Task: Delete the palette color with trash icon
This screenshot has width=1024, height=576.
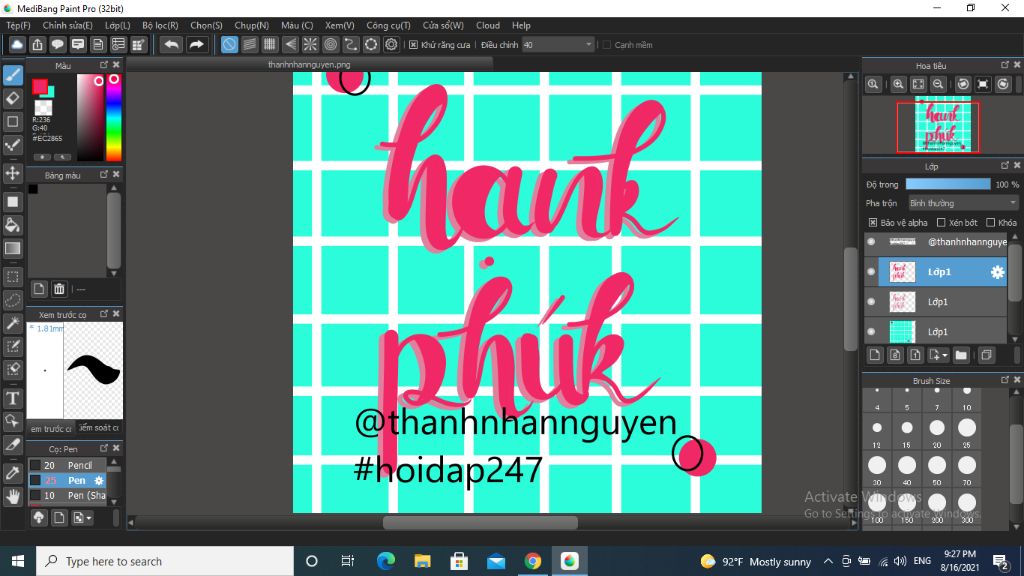Action: [59, 289]
